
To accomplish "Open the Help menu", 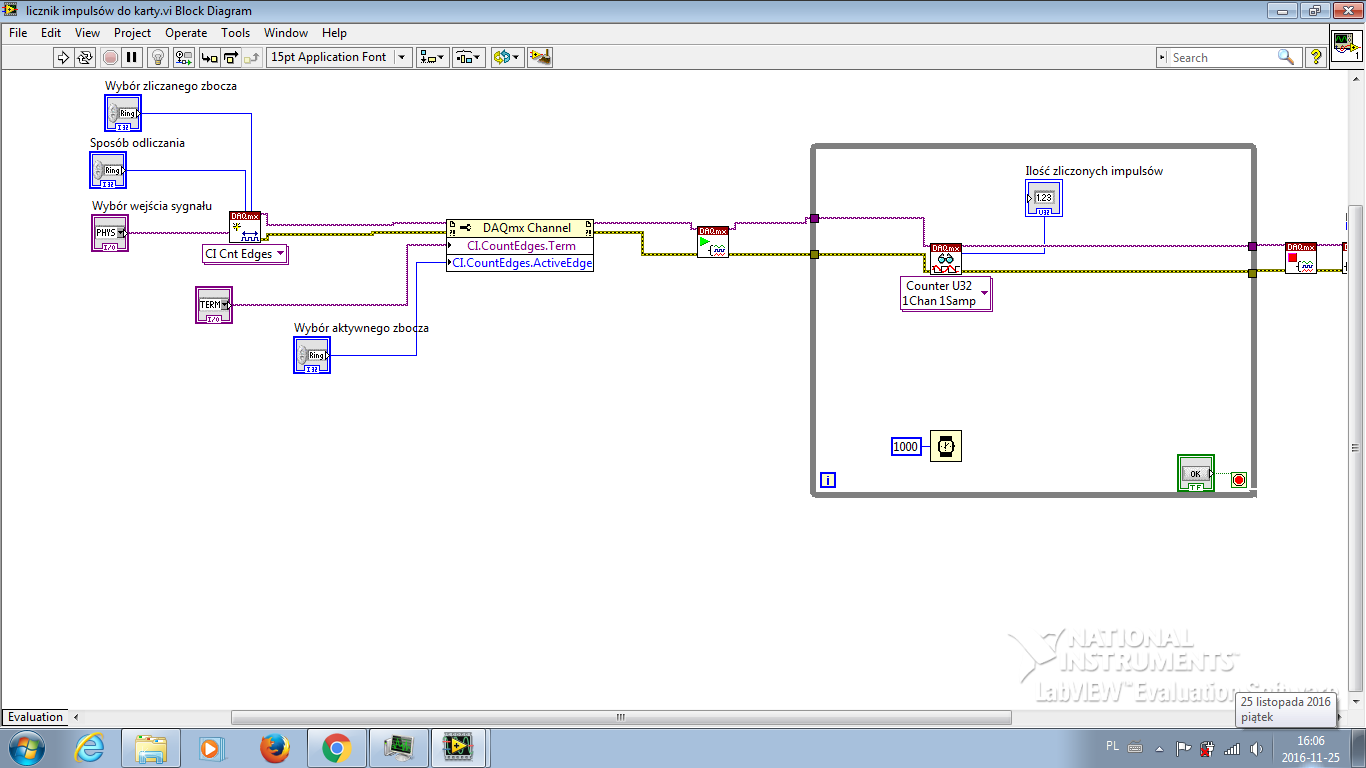I will point(334,33).
